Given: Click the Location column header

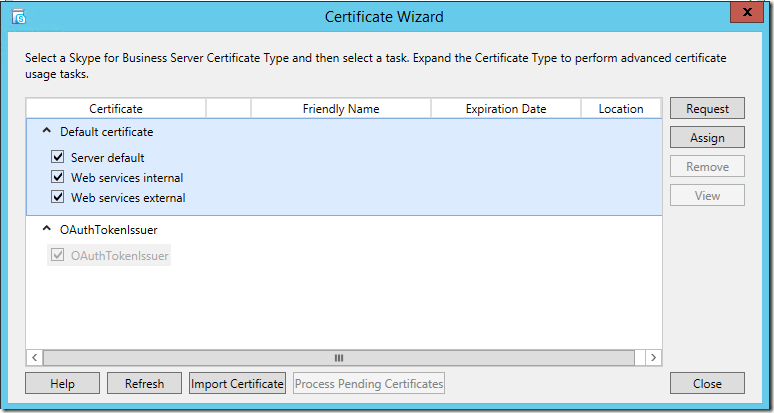Looking at the screenshot, I should [621, 109].
